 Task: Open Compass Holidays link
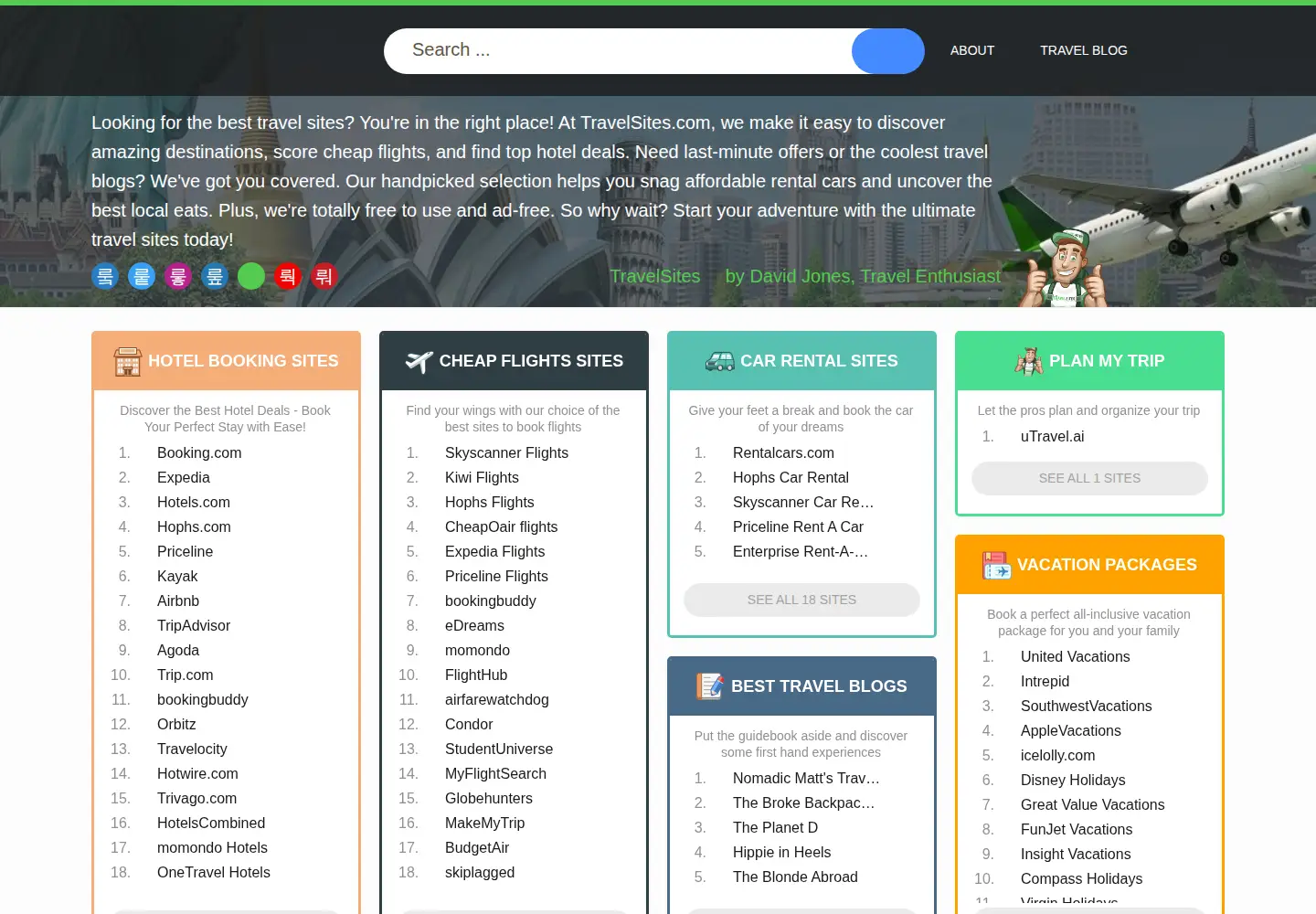(x=1081, y=878)
